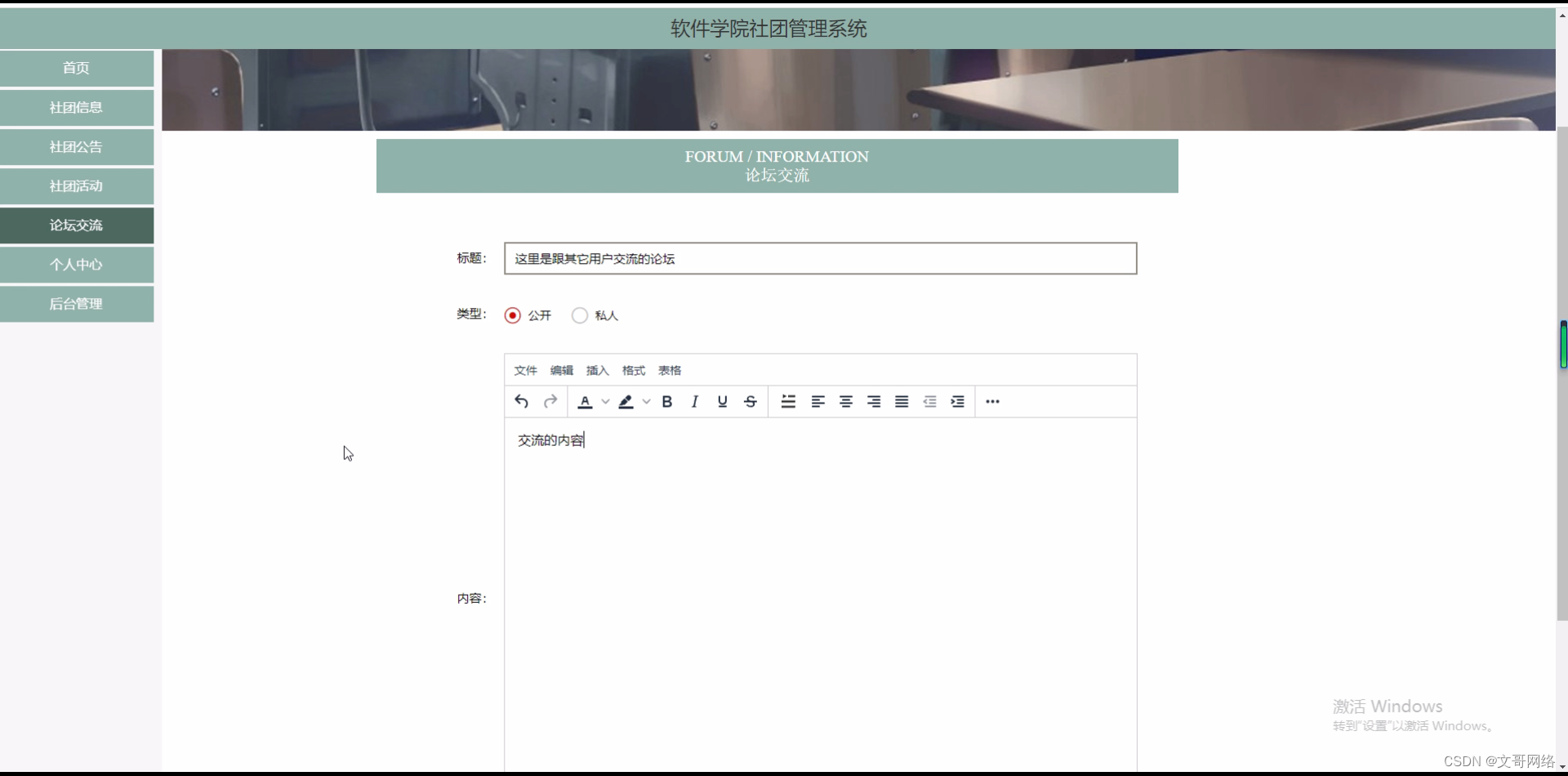The width and height of the screenshot is (1568, 776).
Task: Pick the text color swatch
Action: coord(585,401)
